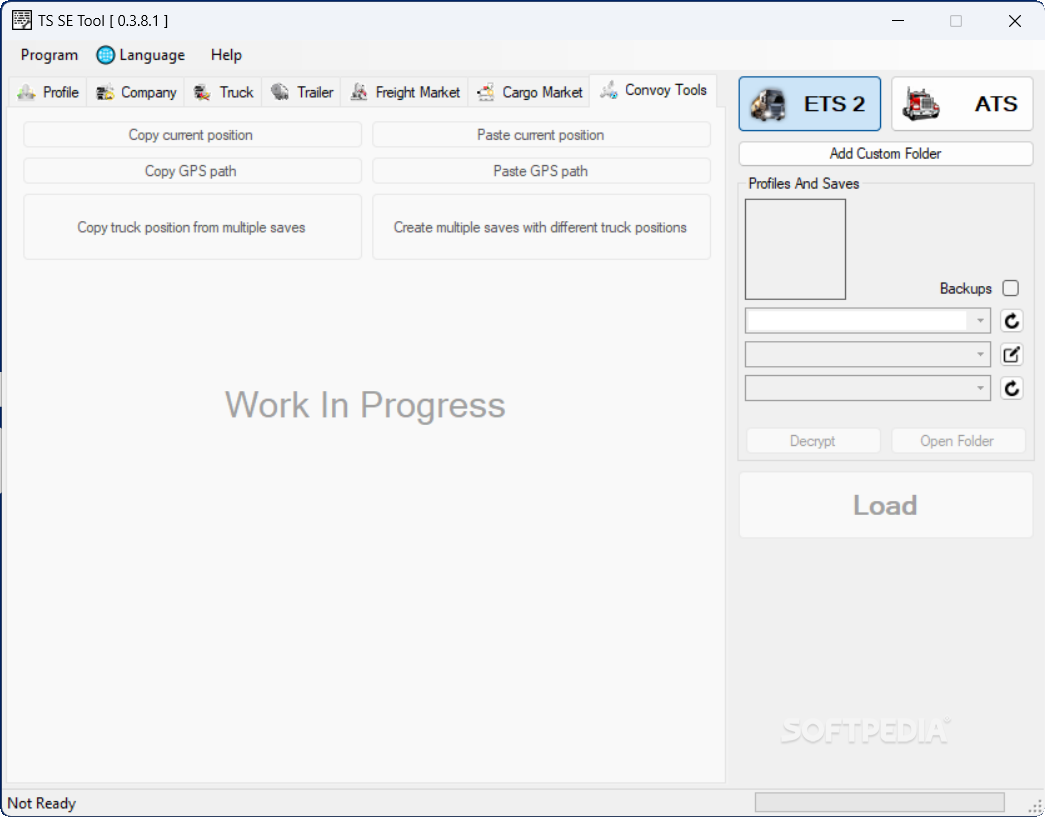Select the Convoy Tools tab
Screen dimensions: 1045x817
[653, 90]
